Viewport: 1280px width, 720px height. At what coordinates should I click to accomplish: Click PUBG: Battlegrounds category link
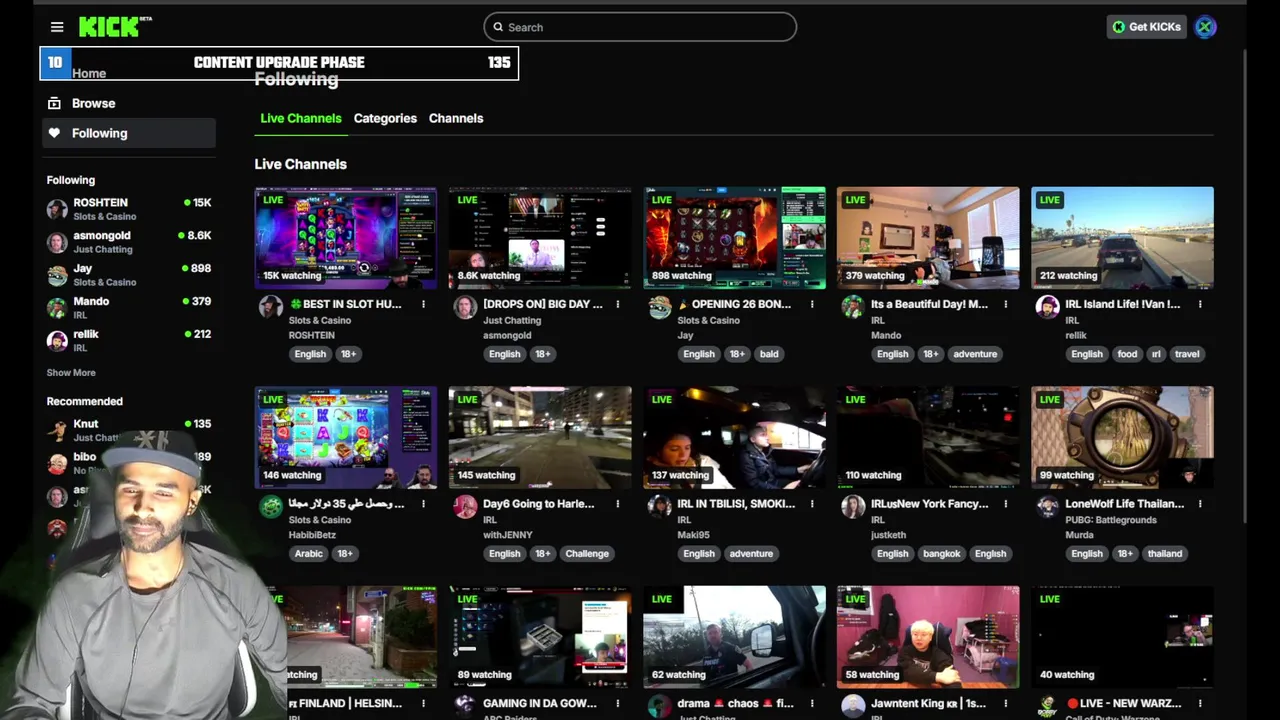(x=1111, y=520)
